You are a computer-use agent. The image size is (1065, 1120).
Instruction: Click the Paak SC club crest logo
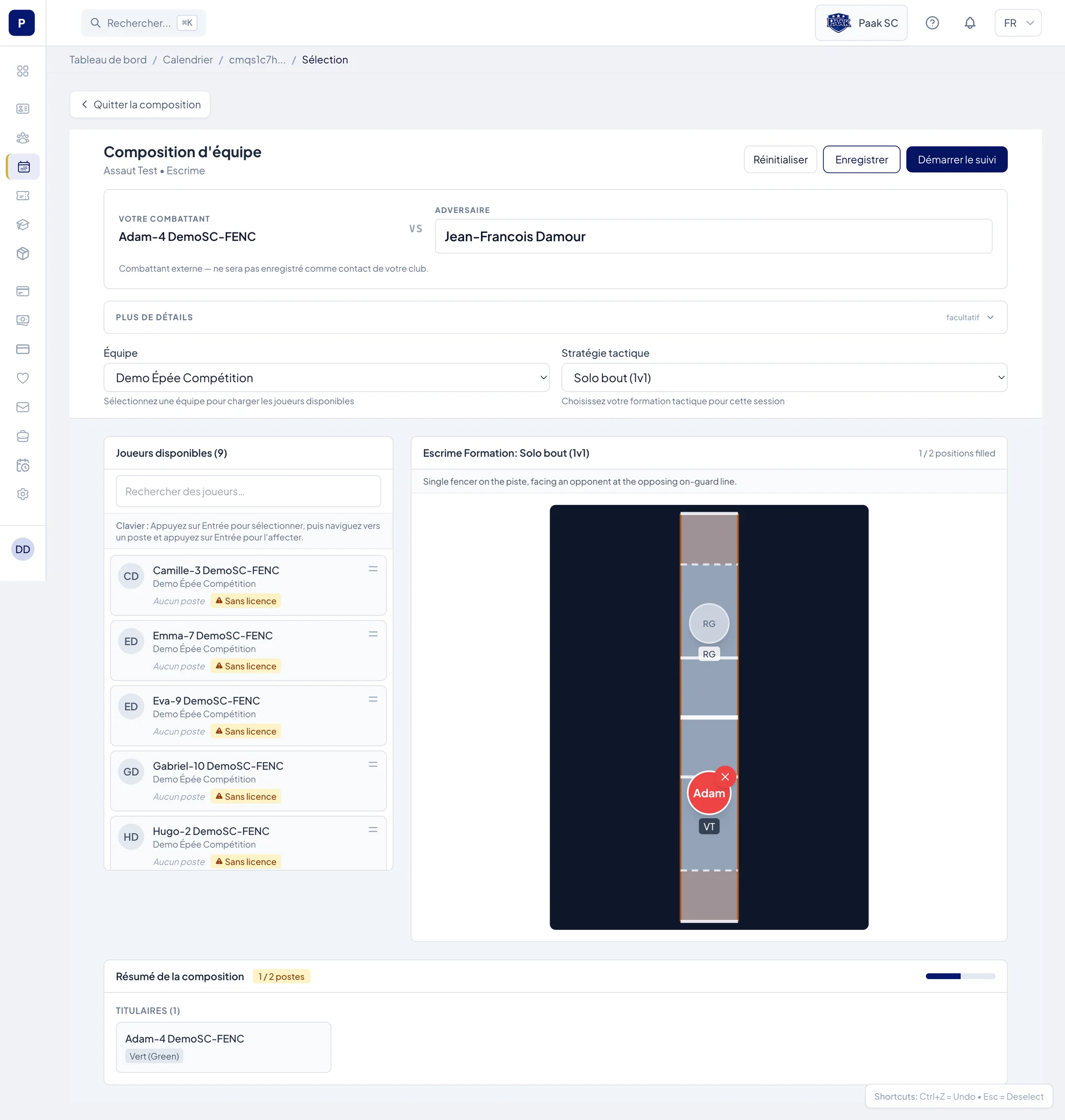click(x=839, y=23)
